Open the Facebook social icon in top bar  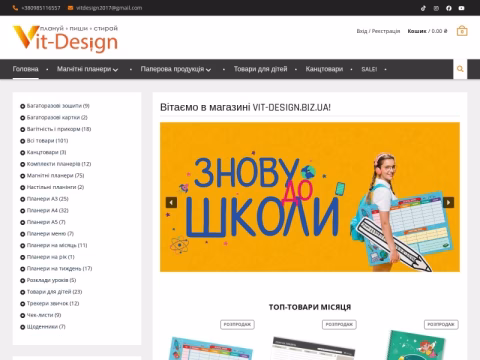point(449,8)
